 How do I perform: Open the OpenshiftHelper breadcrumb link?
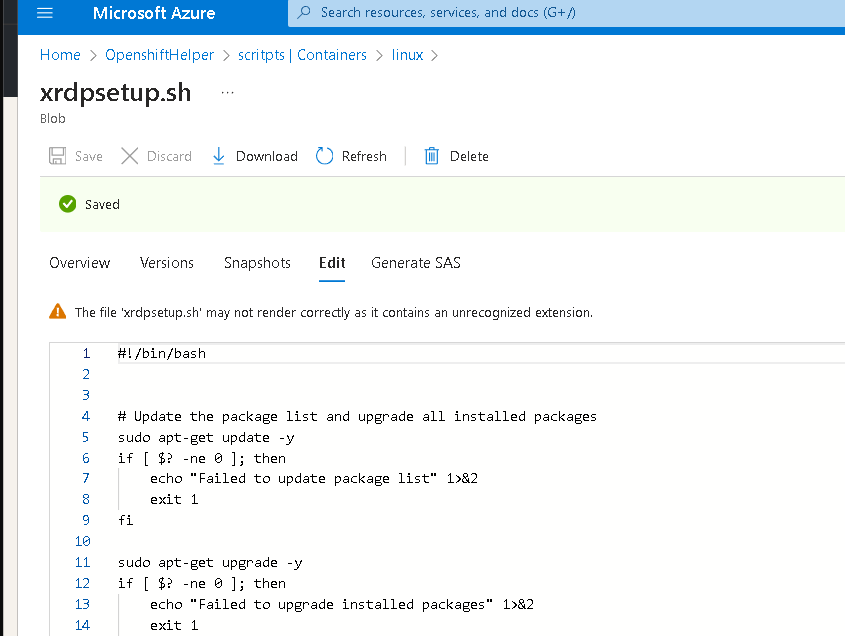tap(159, 55)
